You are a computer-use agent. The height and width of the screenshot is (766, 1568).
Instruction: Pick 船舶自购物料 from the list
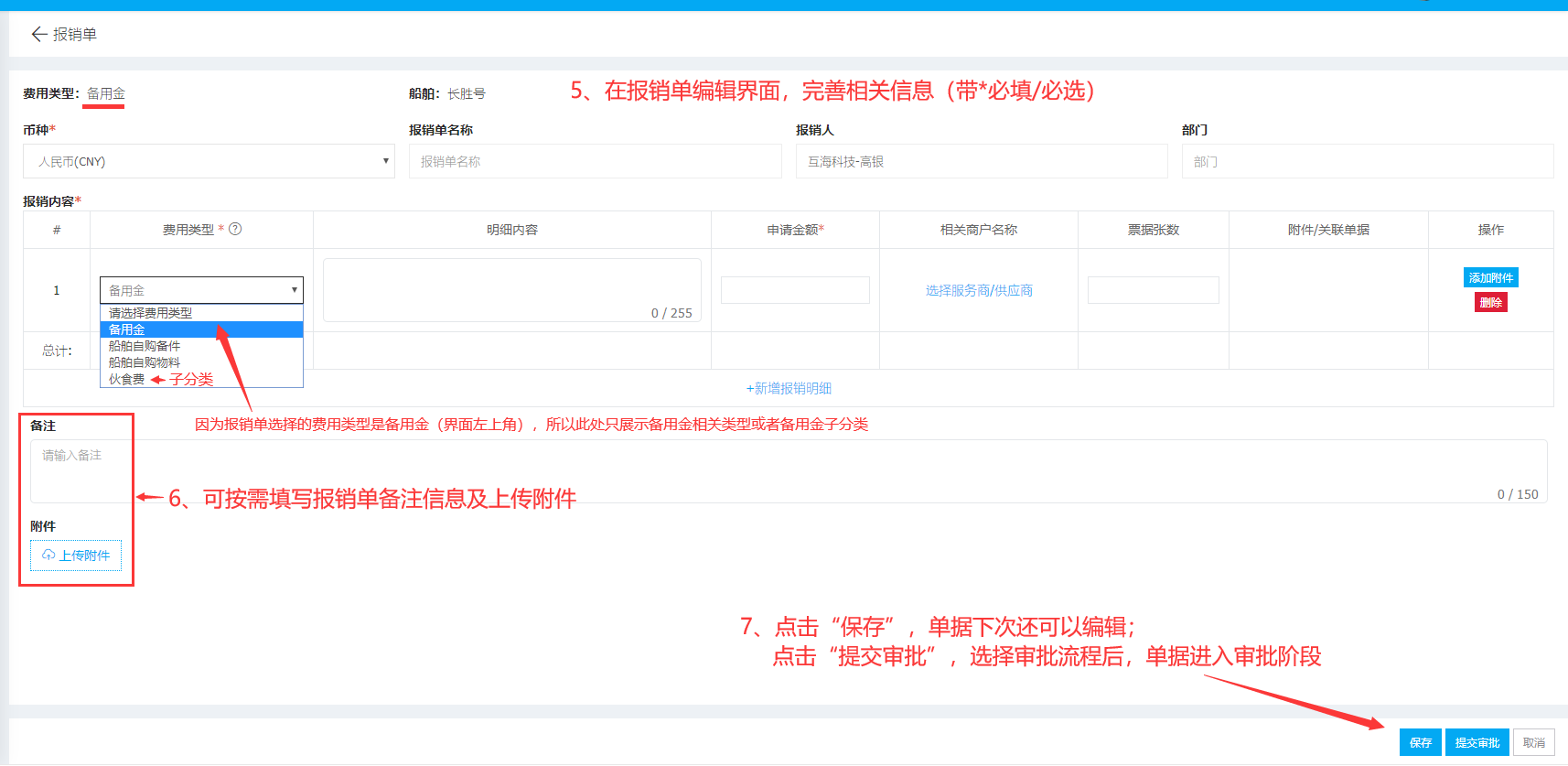pos(201,362)
